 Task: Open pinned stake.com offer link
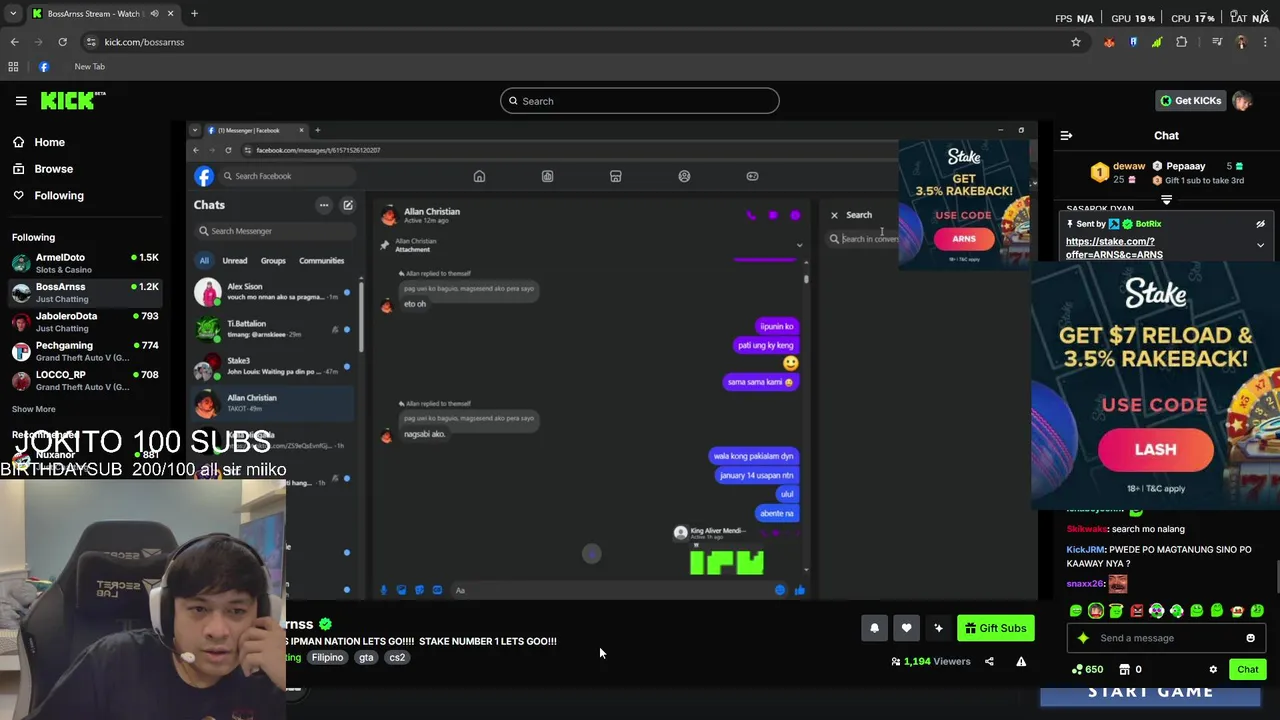tap(1114, 248)
